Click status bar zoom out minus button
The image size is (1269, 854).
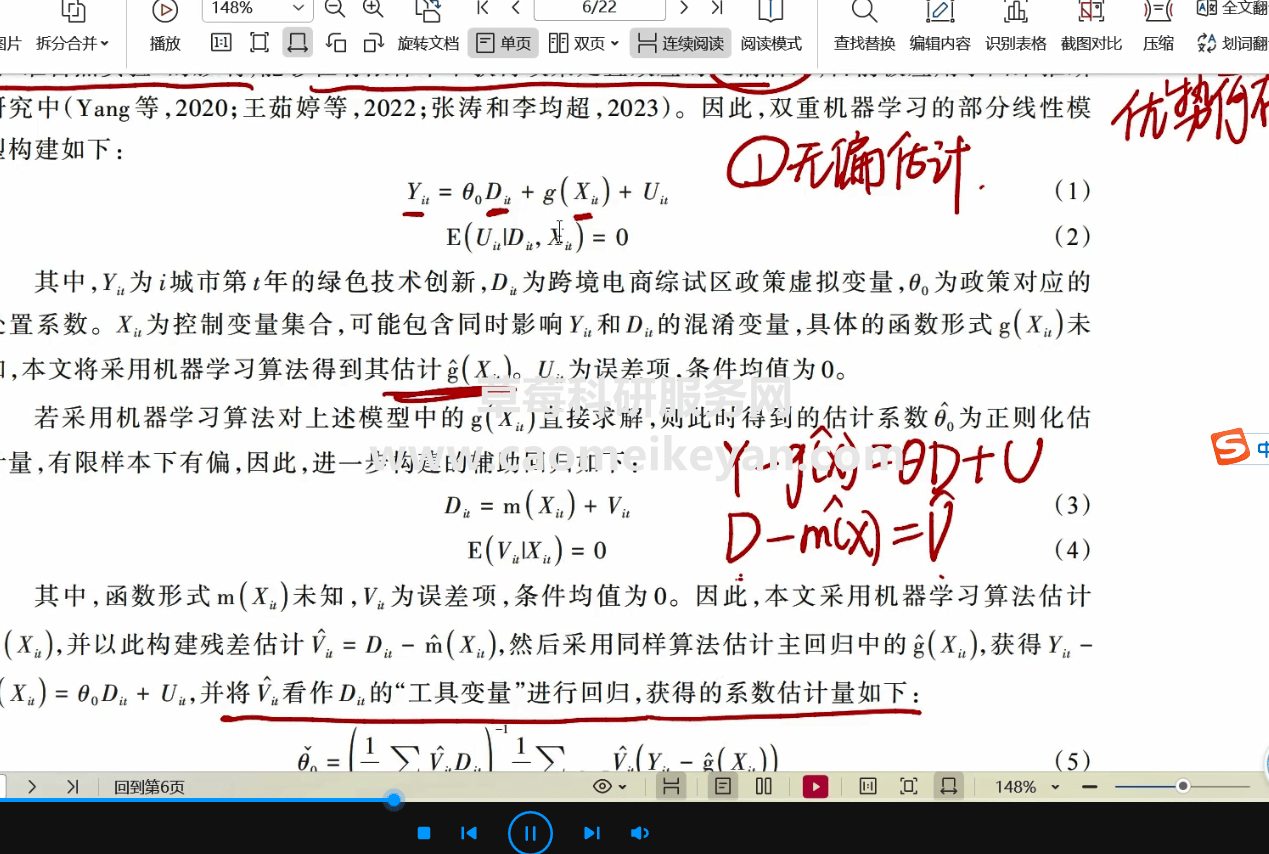click(1089, 787)
